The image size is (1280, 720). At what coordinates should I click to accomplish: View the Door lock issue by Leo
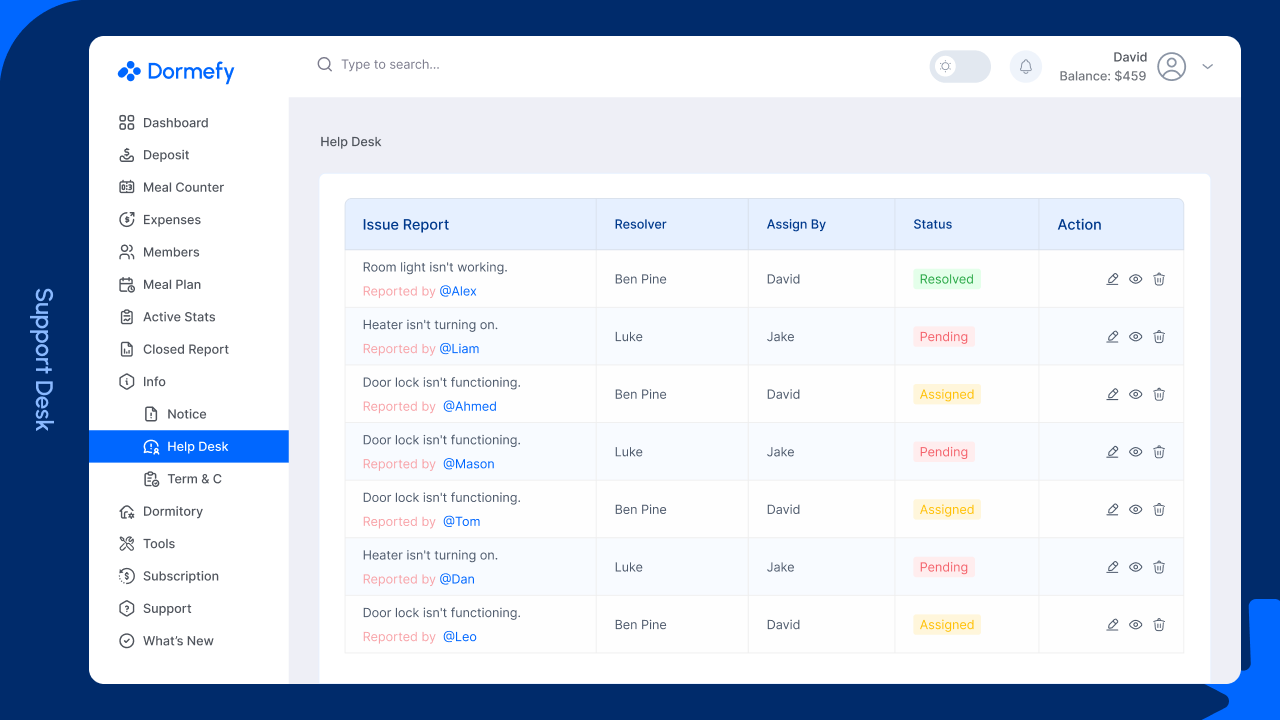coord(1135,625)
